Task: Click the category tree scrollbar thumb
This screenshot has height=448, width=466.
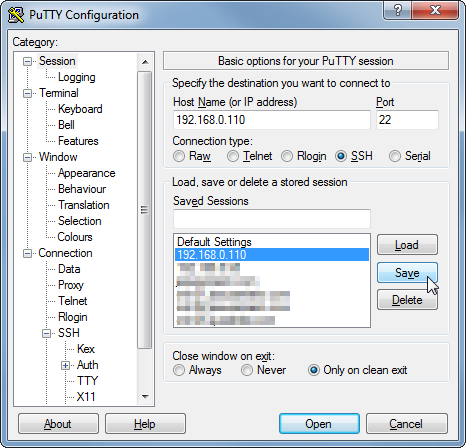Action: coord(145,210)
